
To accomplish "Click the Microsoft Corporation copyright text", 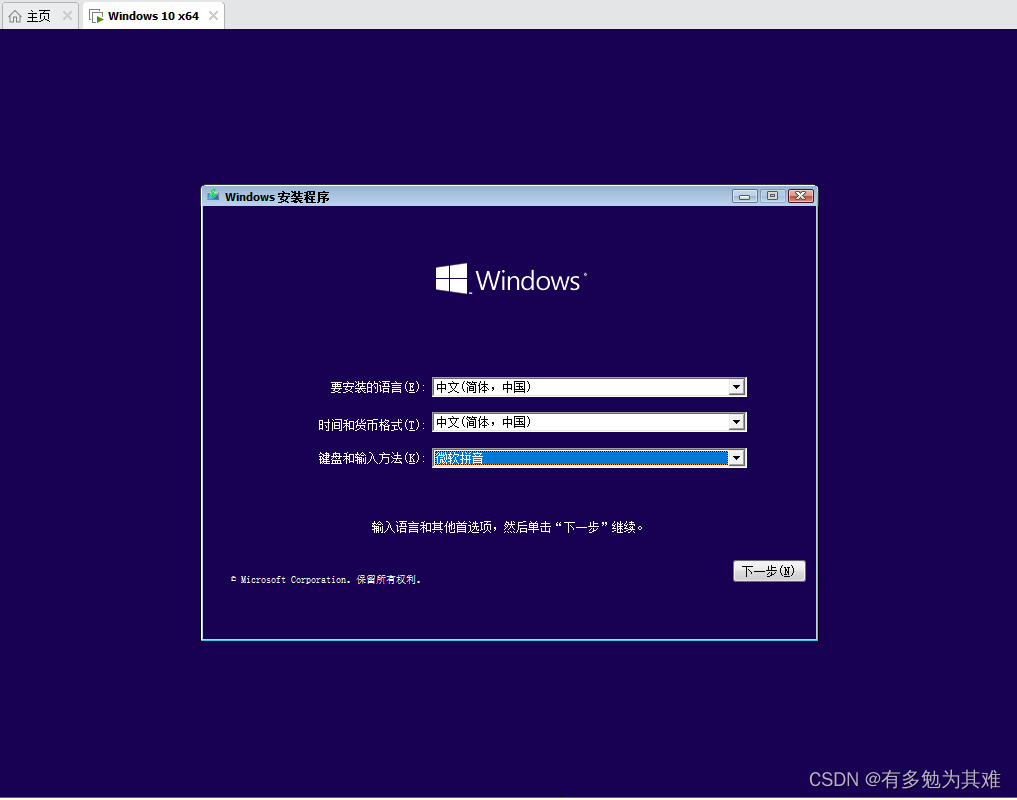I will 326,579.
